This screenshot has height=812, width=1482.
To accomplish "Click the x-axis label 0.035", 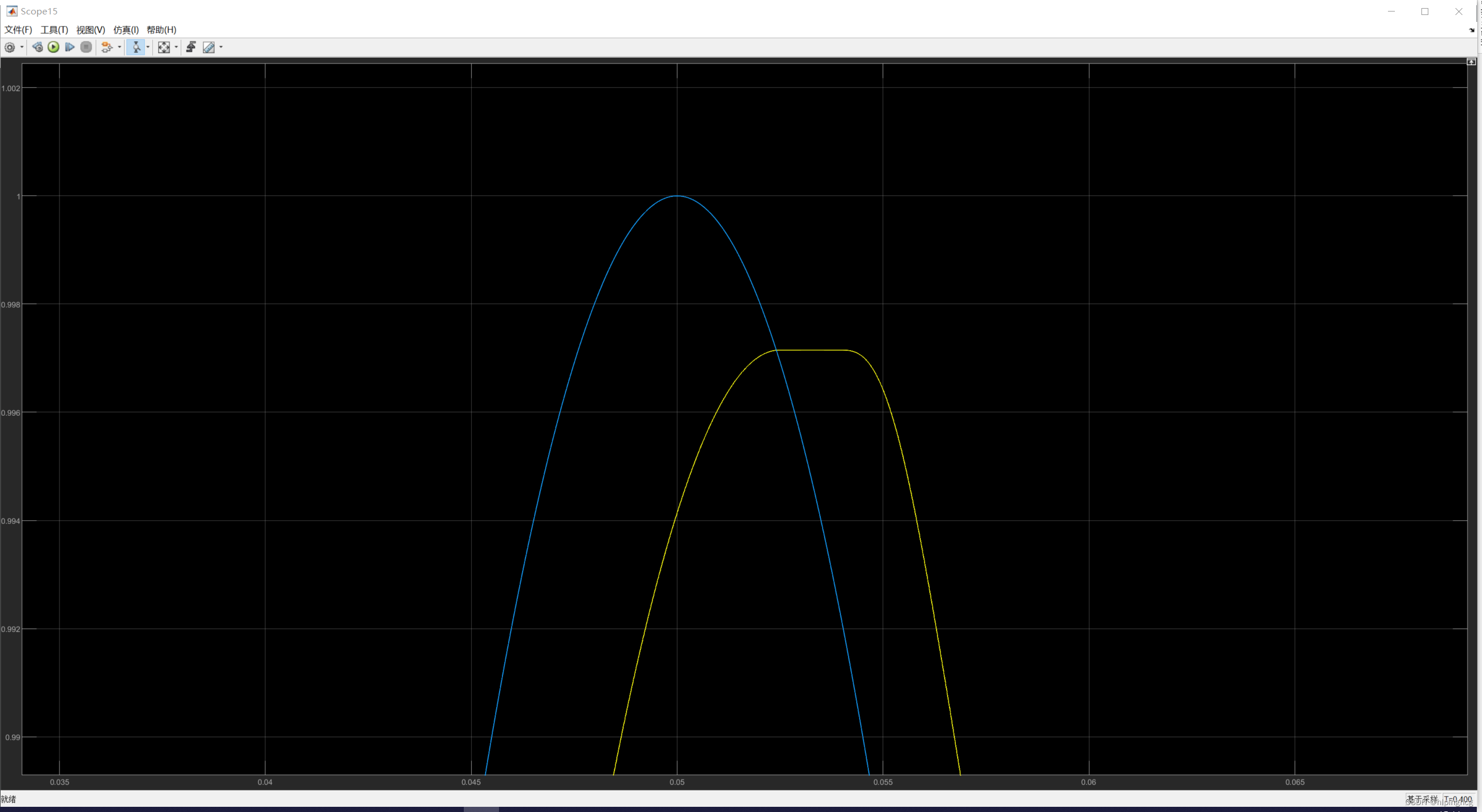I will 59,783.
